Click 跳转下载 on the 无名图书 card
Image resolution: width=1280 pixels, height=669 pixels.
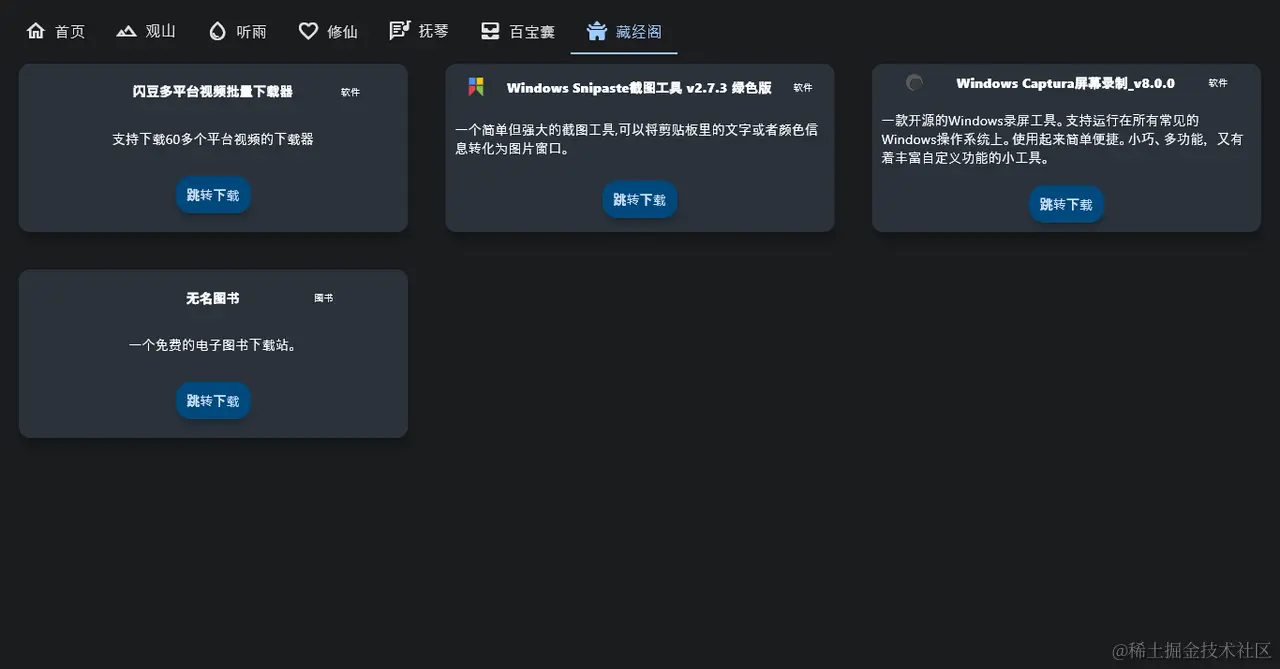pyautogui.click(x=213, y=400)
